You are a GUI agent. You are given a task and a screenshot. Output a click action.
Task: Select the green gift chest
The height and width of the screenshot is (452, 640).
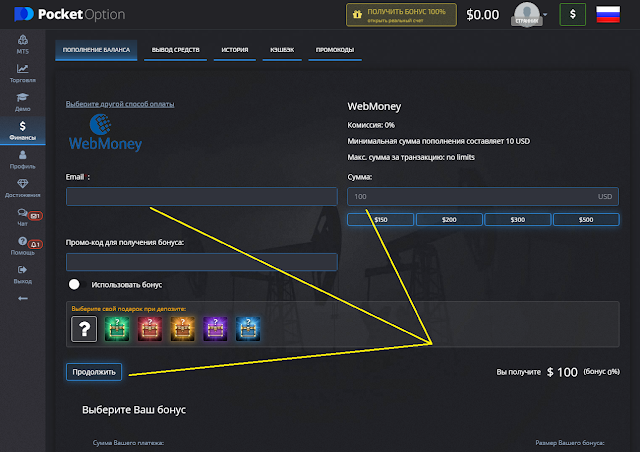tap(117, 329)
